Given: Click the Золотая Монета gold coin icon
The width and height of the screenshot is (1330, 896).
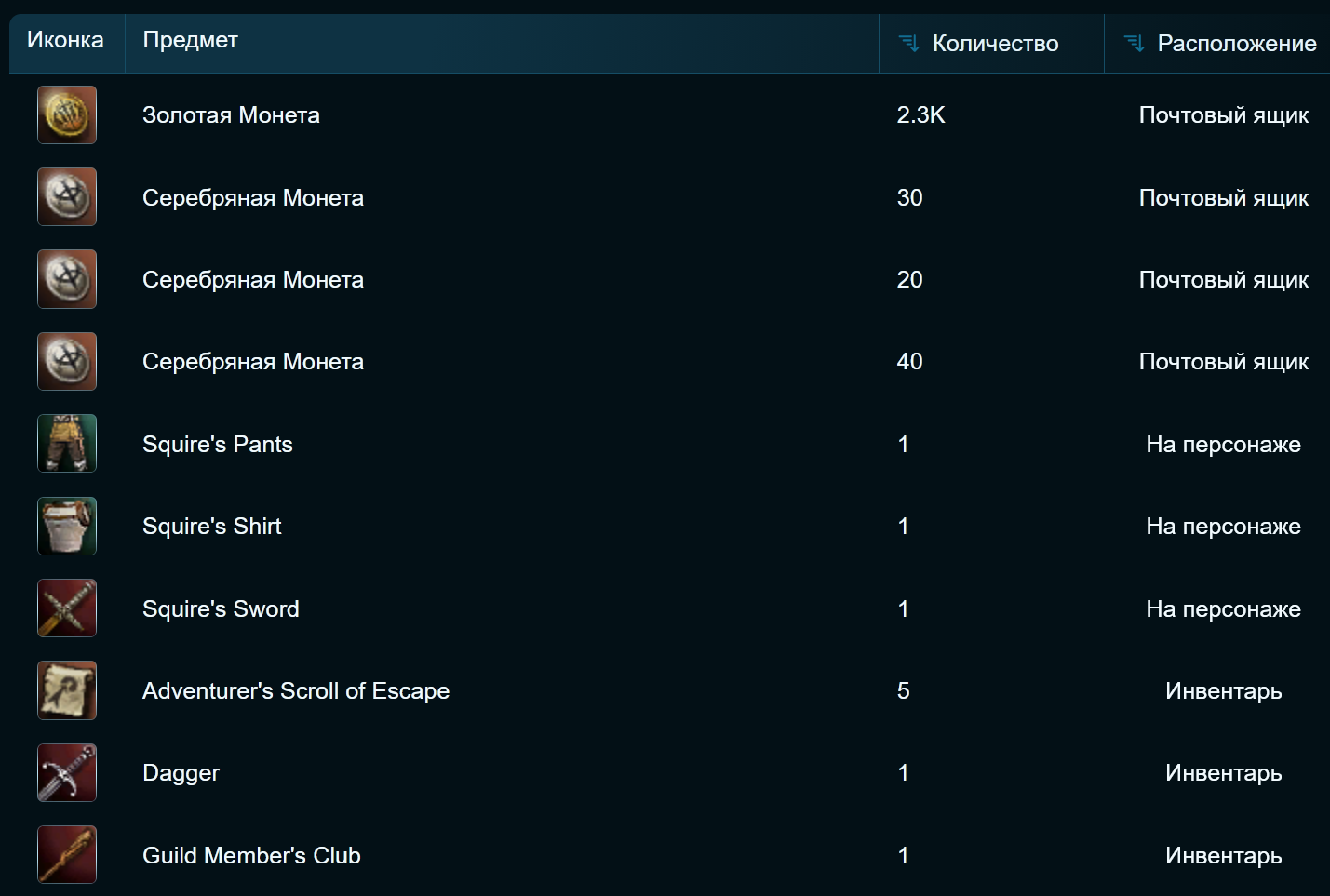Looking at the screenshot, I should [x=67, y=115].
